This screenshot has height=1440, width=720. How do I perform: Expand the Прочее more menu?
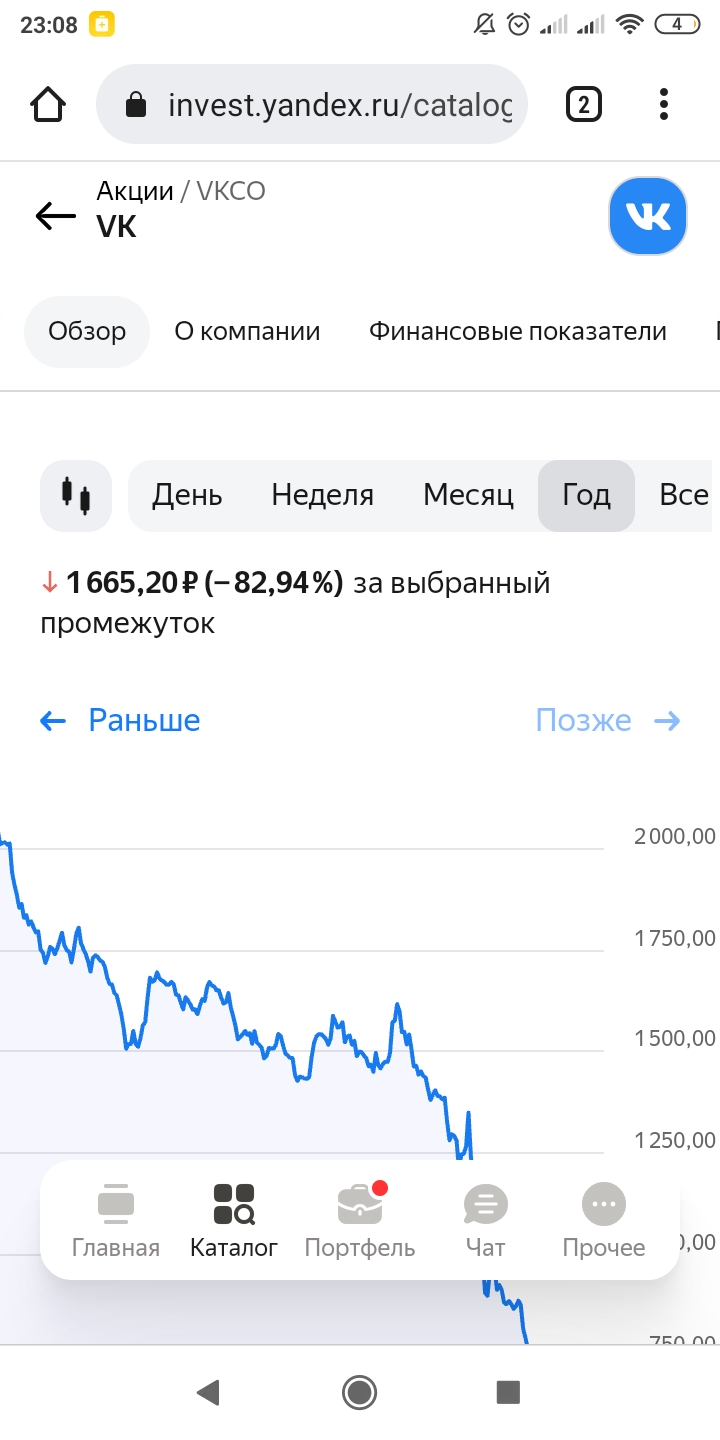[x=604, y=1221]
